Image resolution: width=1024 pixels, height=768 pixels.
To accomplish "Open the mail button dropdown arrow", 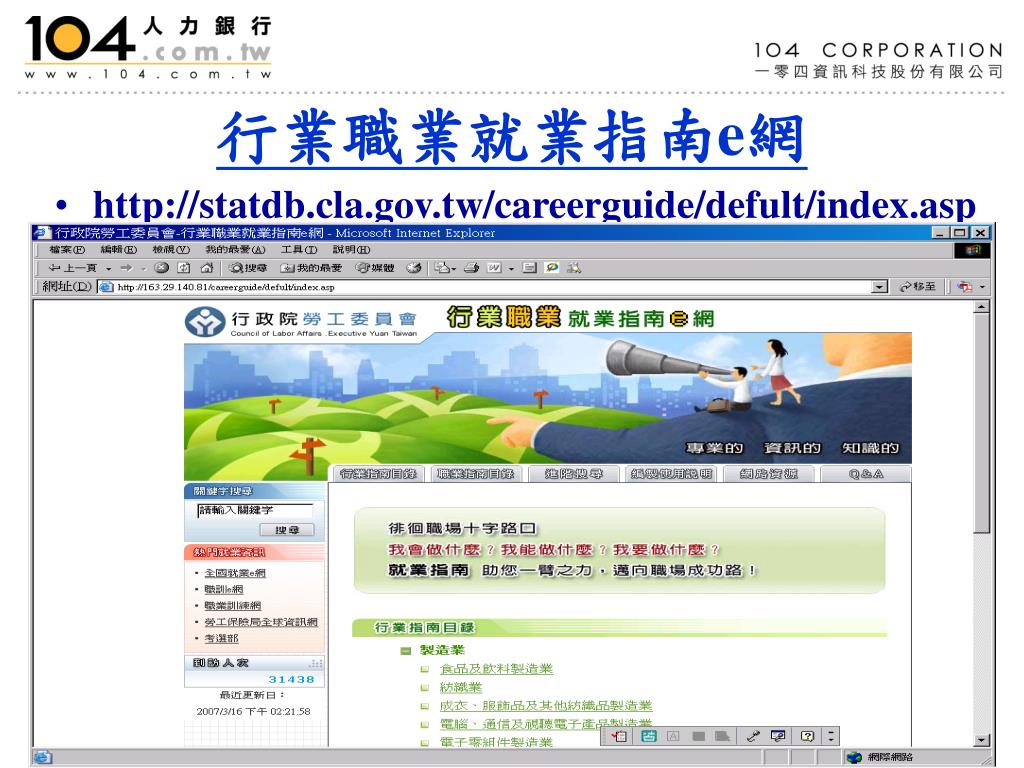I will pyautogui.click(x=454, y=269).
